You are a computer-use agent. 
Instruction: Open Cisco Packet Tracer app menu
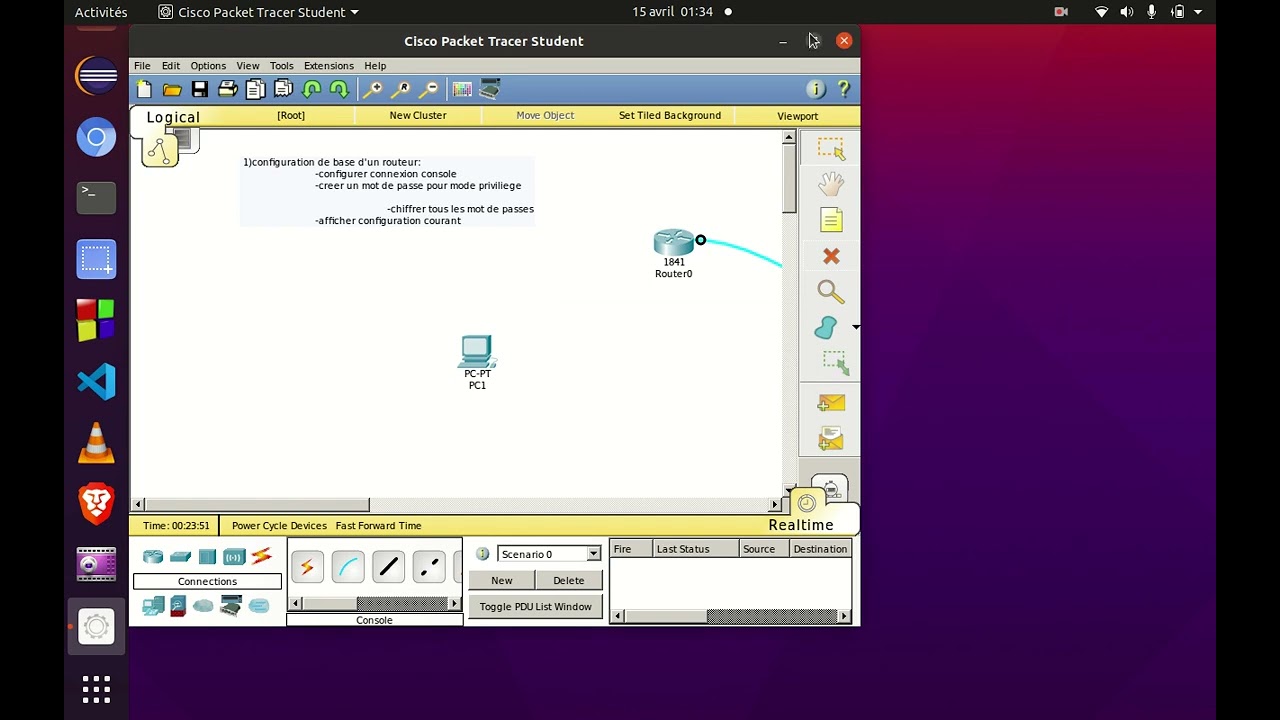coord(259,12)
